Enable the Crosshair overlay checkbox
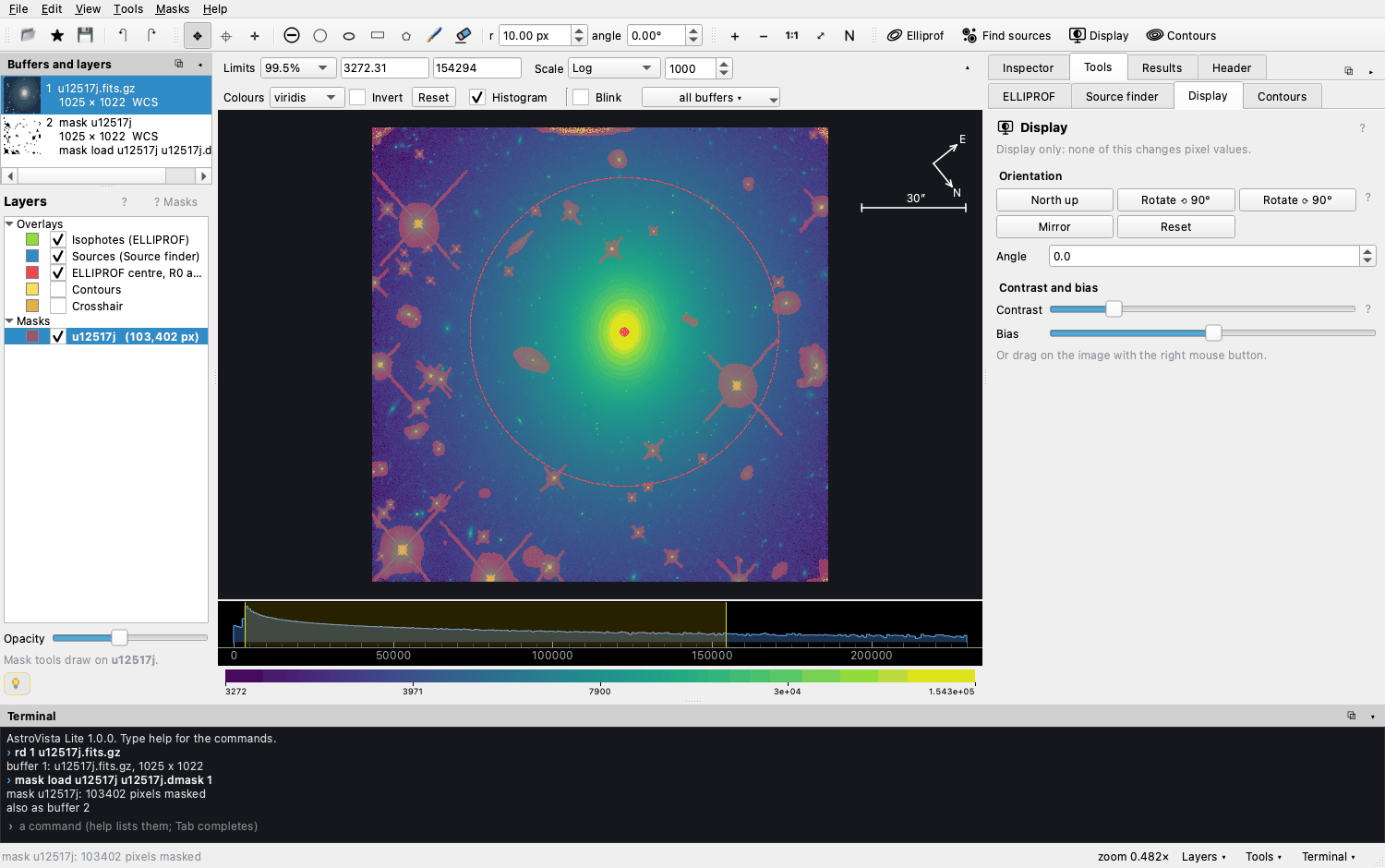 click(58, 306)
